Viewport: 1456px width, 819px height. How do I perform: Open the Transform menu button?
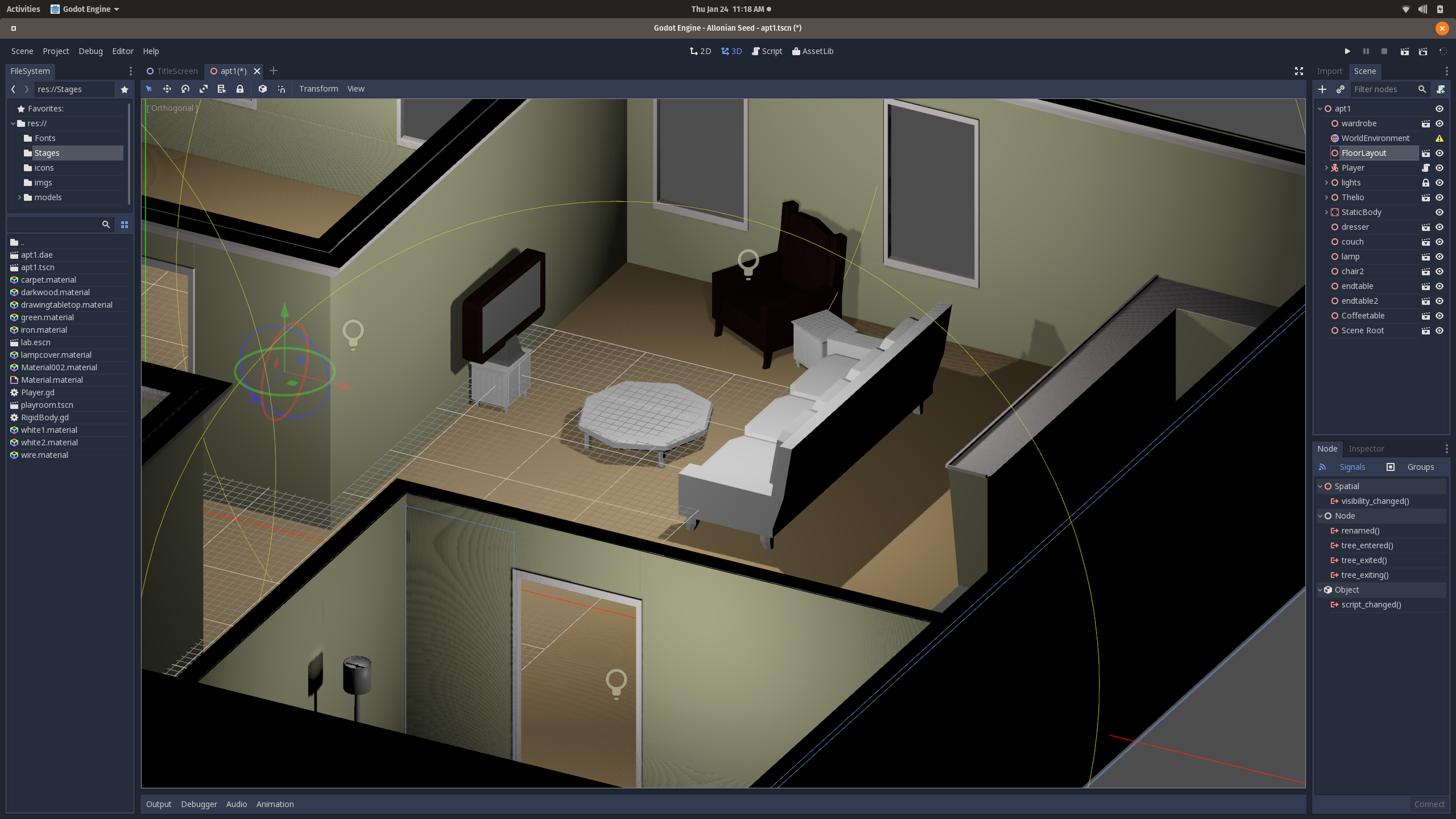[x=318, y=89]
